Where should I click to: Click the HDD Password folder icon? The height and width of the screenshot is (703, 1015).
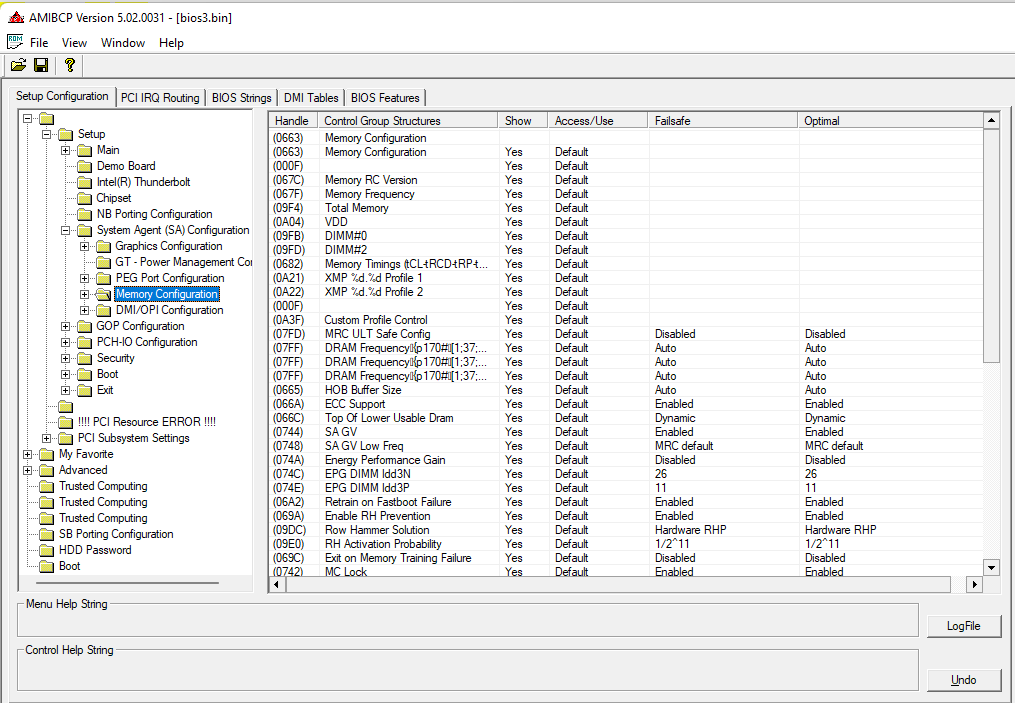coord(47,550)
